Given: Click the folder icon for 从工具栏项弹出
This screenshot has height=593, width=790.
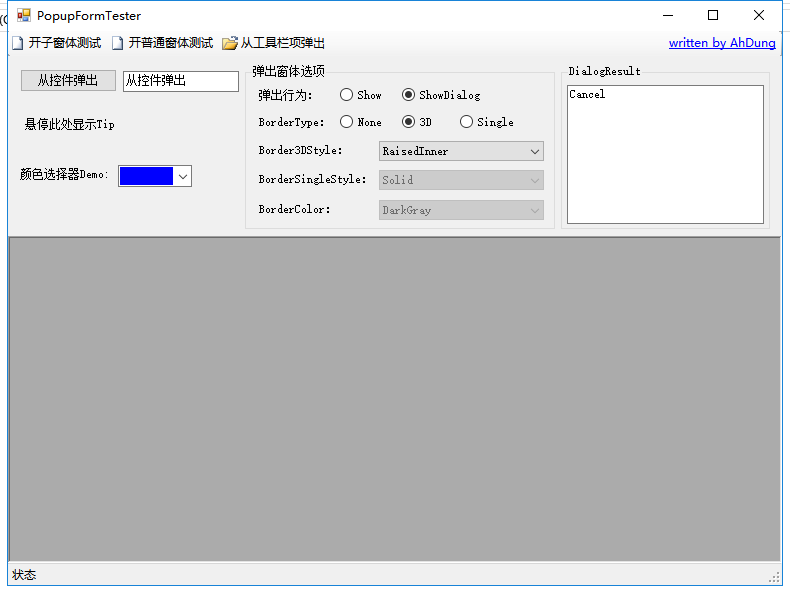Looking at the screenshot, I should (230, 43).
